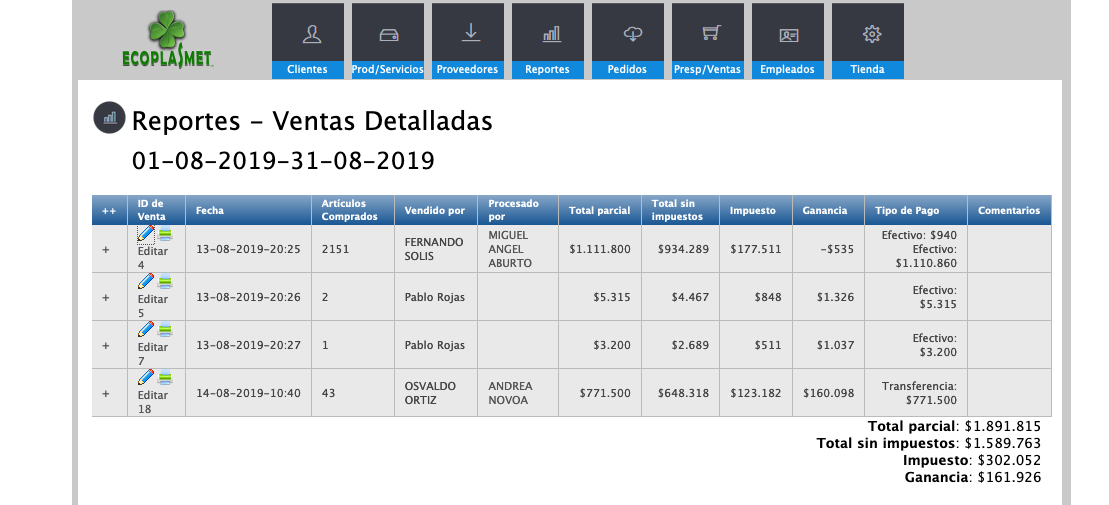Expand the Osvaldo Ortiz sale row
Viewport: 1109px width, 505px height.
pos(106,393)
